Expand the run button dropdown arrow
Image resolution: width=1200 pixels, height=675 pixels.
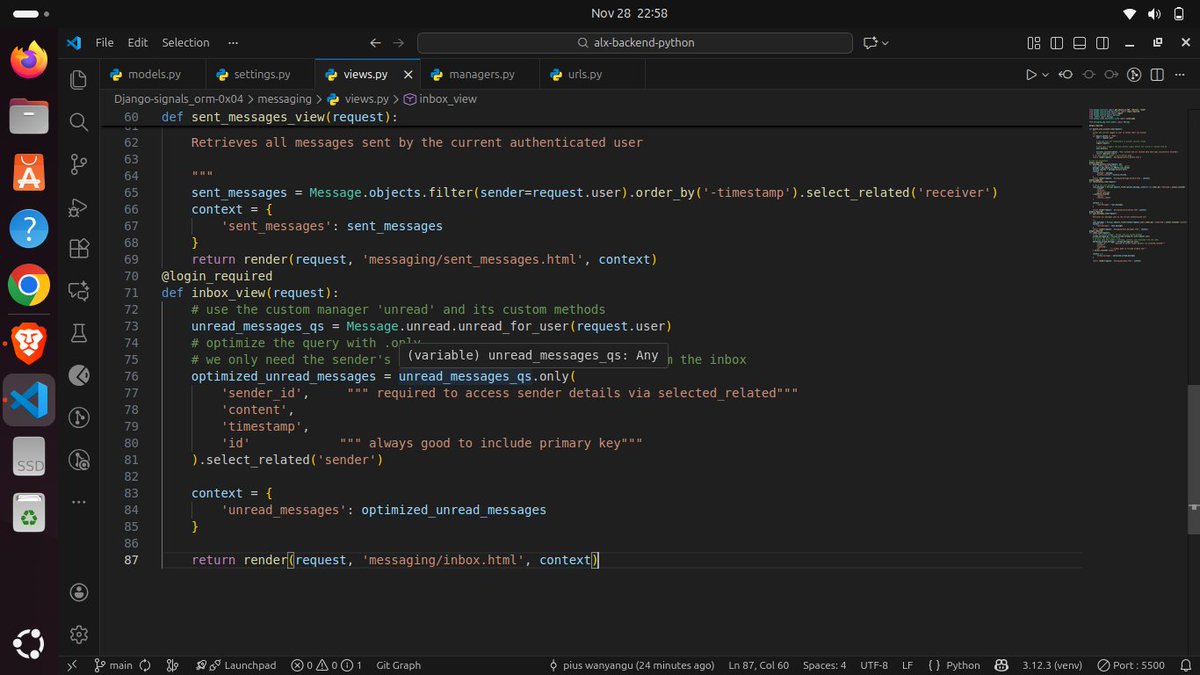[1046, 75]
